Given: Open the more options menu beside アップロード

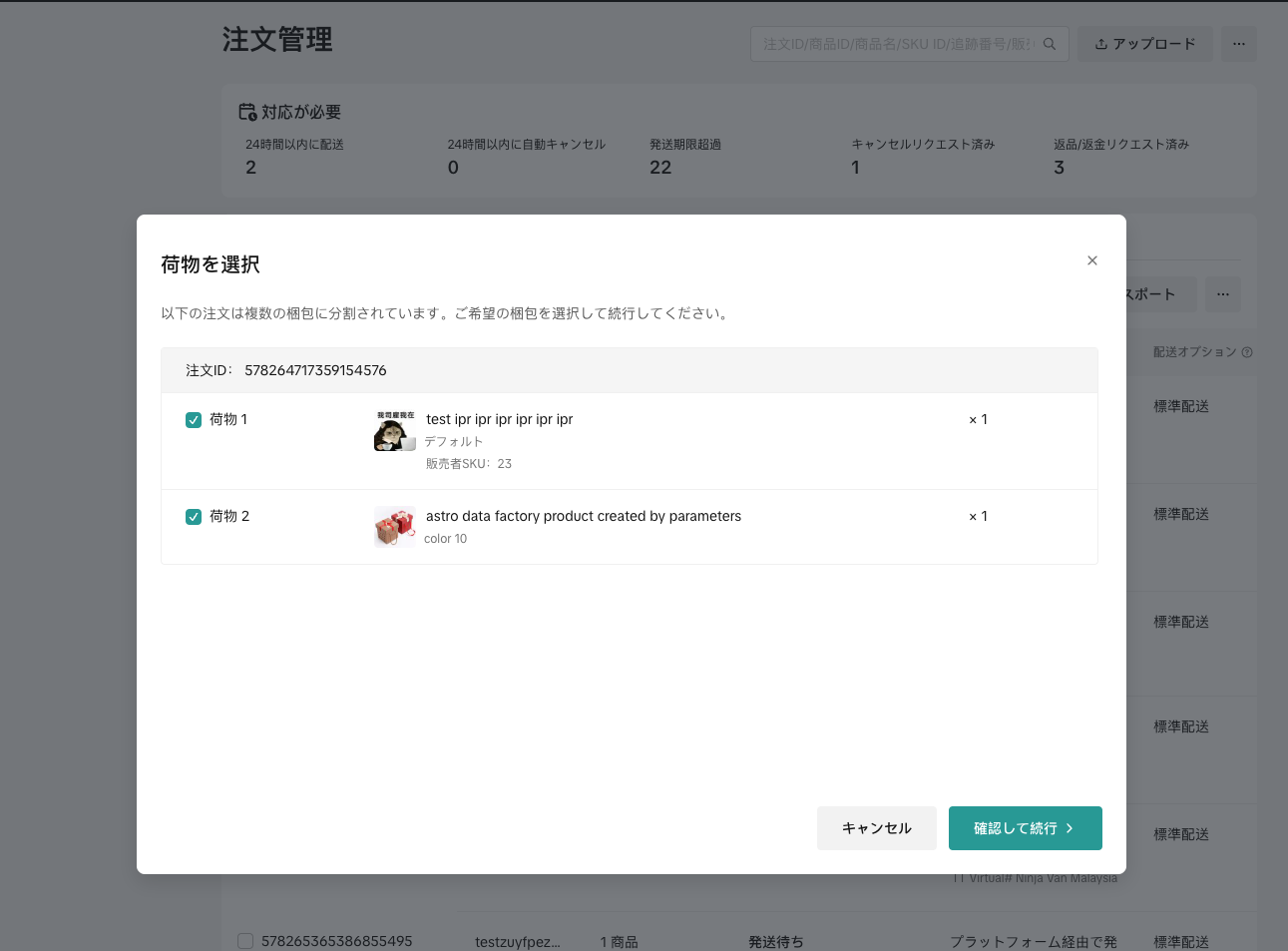Looking at the screenshot, I should point(1239,44).
